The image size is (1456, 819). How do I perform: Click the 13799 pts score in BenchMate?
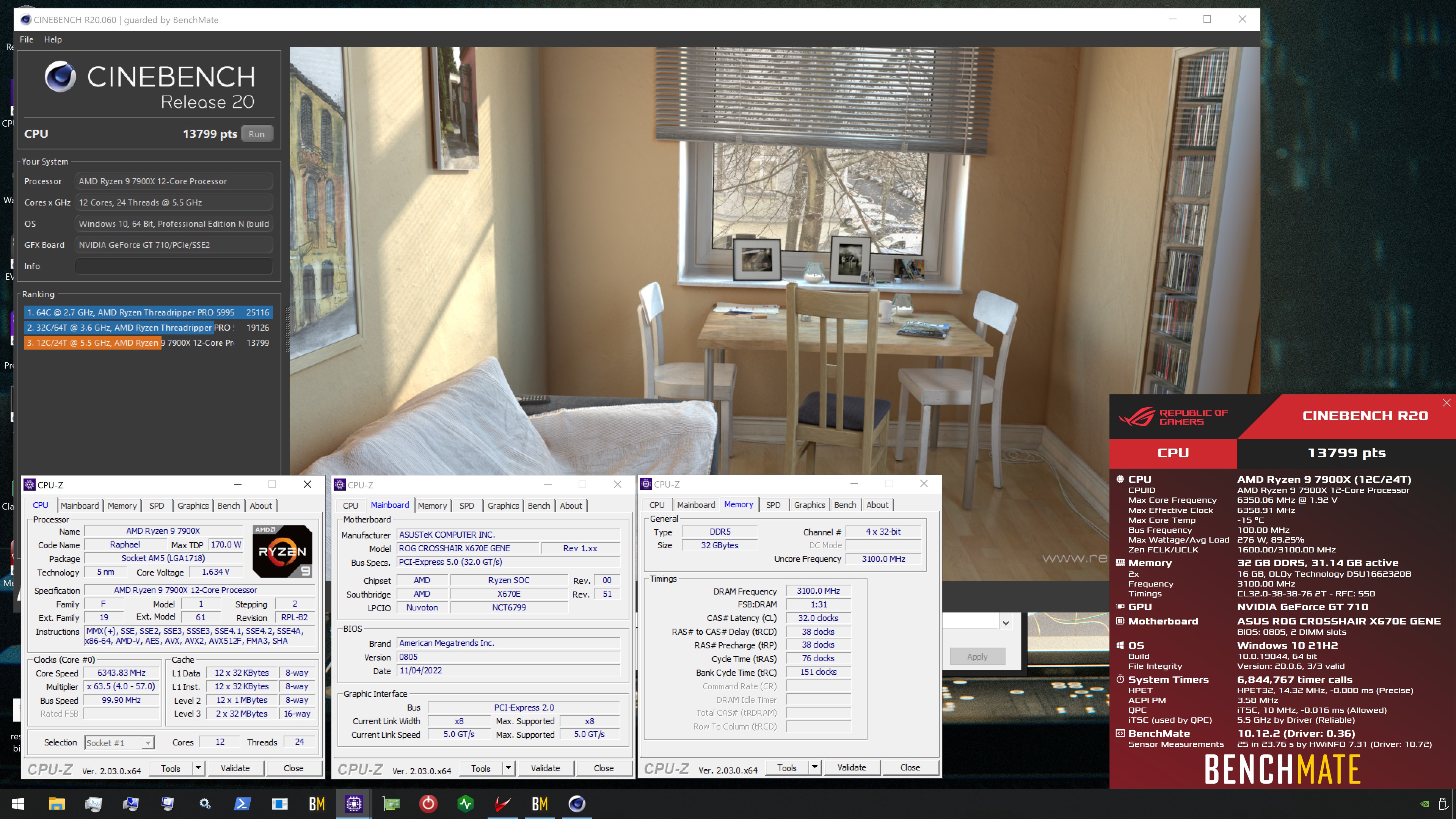pyautogui.click(x=1346, y=453)
